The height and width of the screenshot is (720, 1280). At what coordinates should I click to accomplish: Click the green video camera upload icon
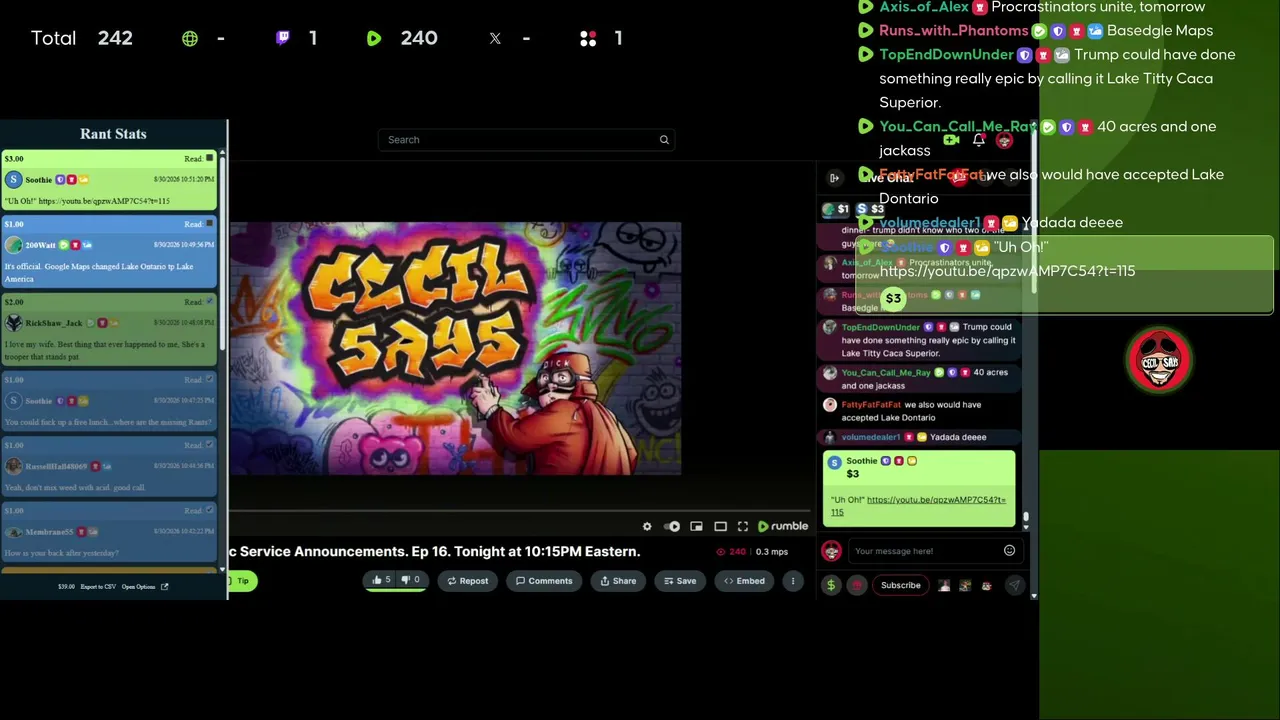(x=951, y=140)
